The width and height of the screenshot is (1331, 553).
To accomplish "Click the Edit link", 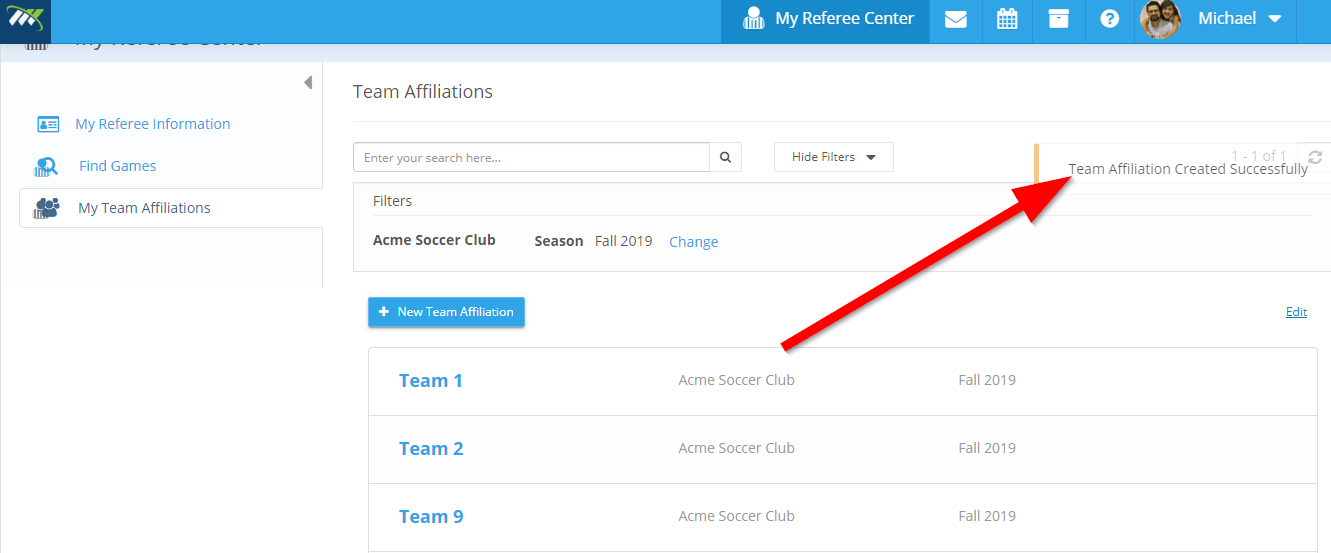I will pos(1296,312).
